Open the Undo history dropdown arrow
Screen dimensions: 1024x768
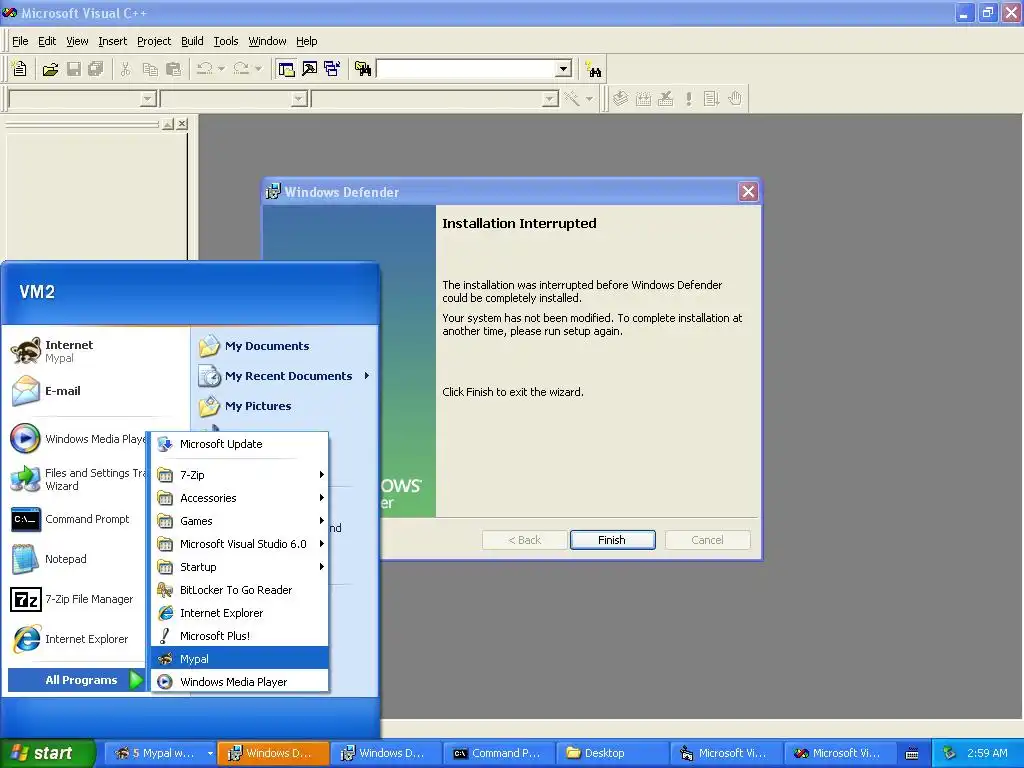pyautogui.click(x=221, y=69)
